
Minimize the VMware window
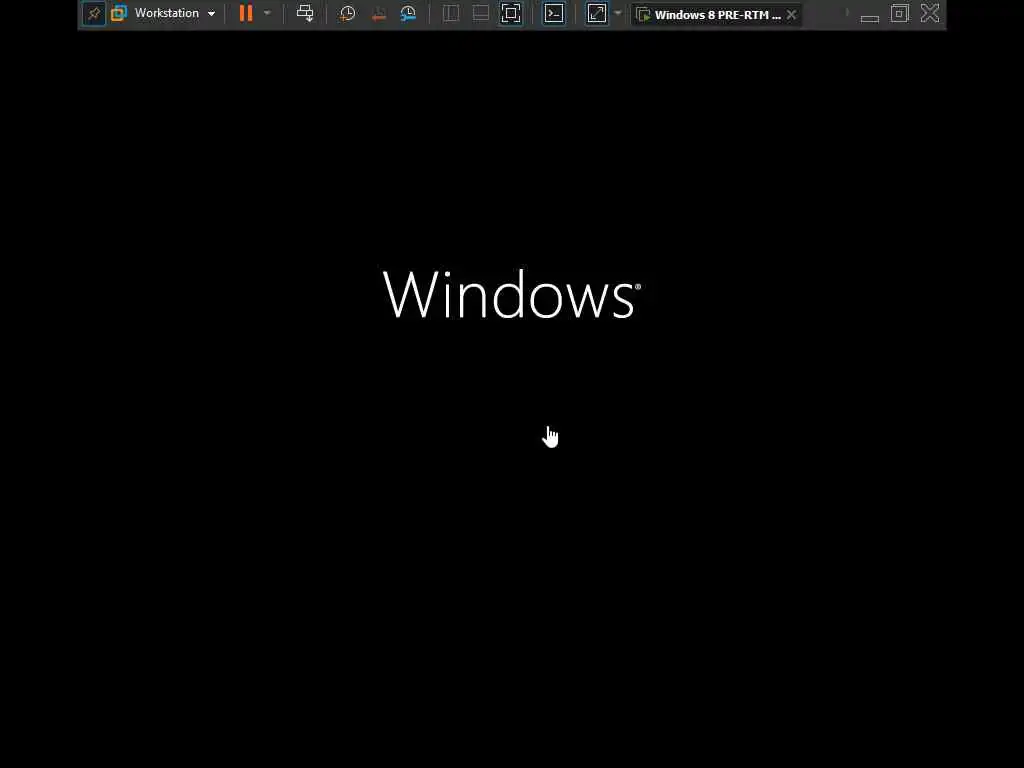point(870,16)
